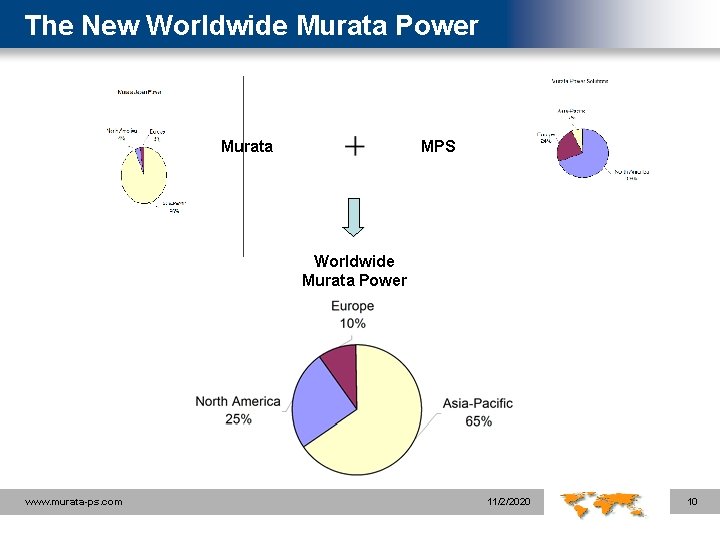
Task: Select the 'Murata' label text
Action: point(247,146)
